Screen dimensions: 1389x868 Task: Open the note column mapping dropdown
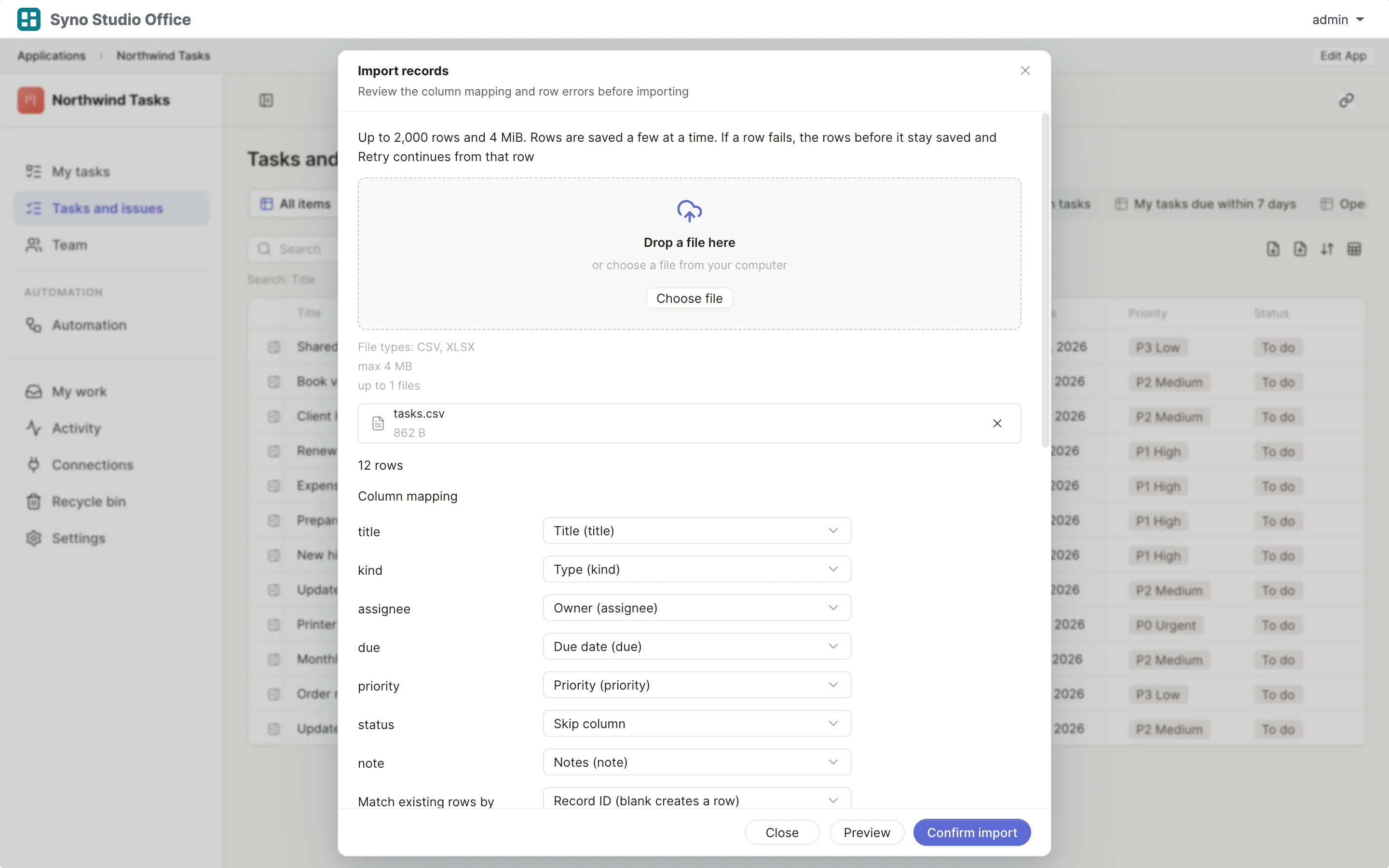point(697,762)
